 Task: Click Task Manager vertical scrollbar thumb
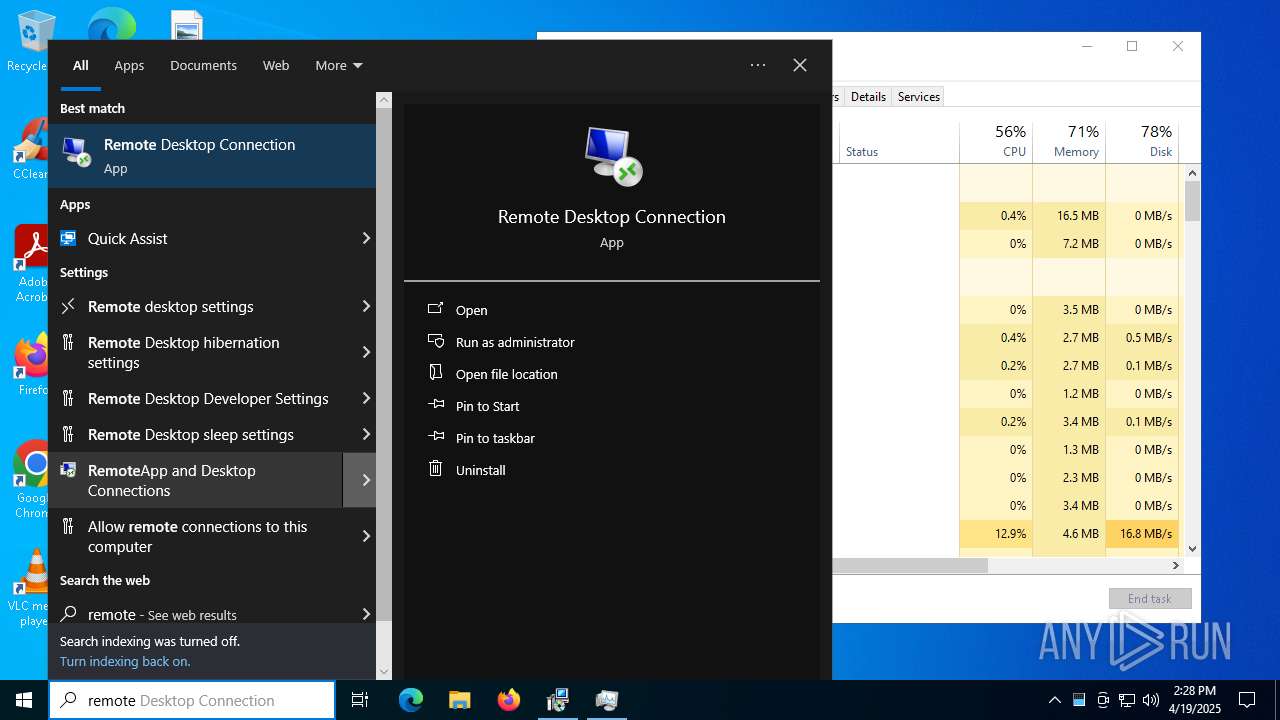pyautogui.click(x=1192, y=200)
